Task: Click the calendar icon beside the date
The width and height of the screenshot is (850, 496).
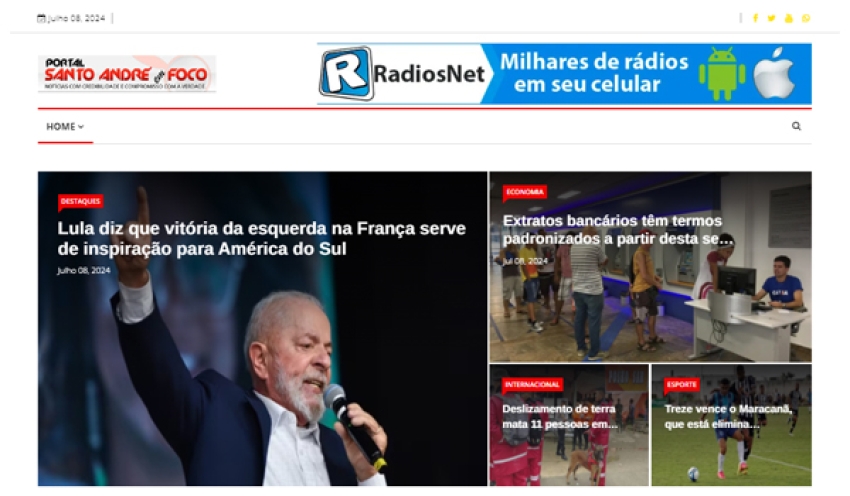Action: click(x=41, y=18)
